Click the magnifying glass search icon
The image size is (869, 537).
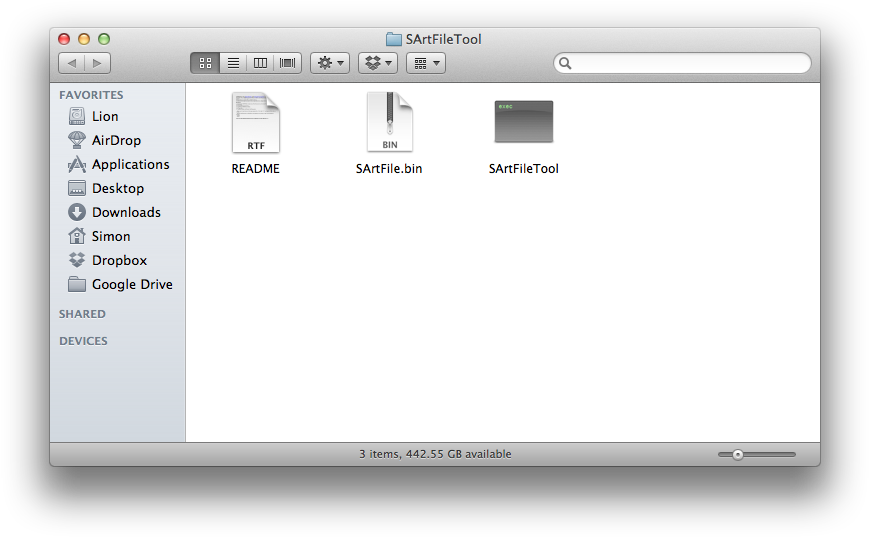[x=565, y=63]
